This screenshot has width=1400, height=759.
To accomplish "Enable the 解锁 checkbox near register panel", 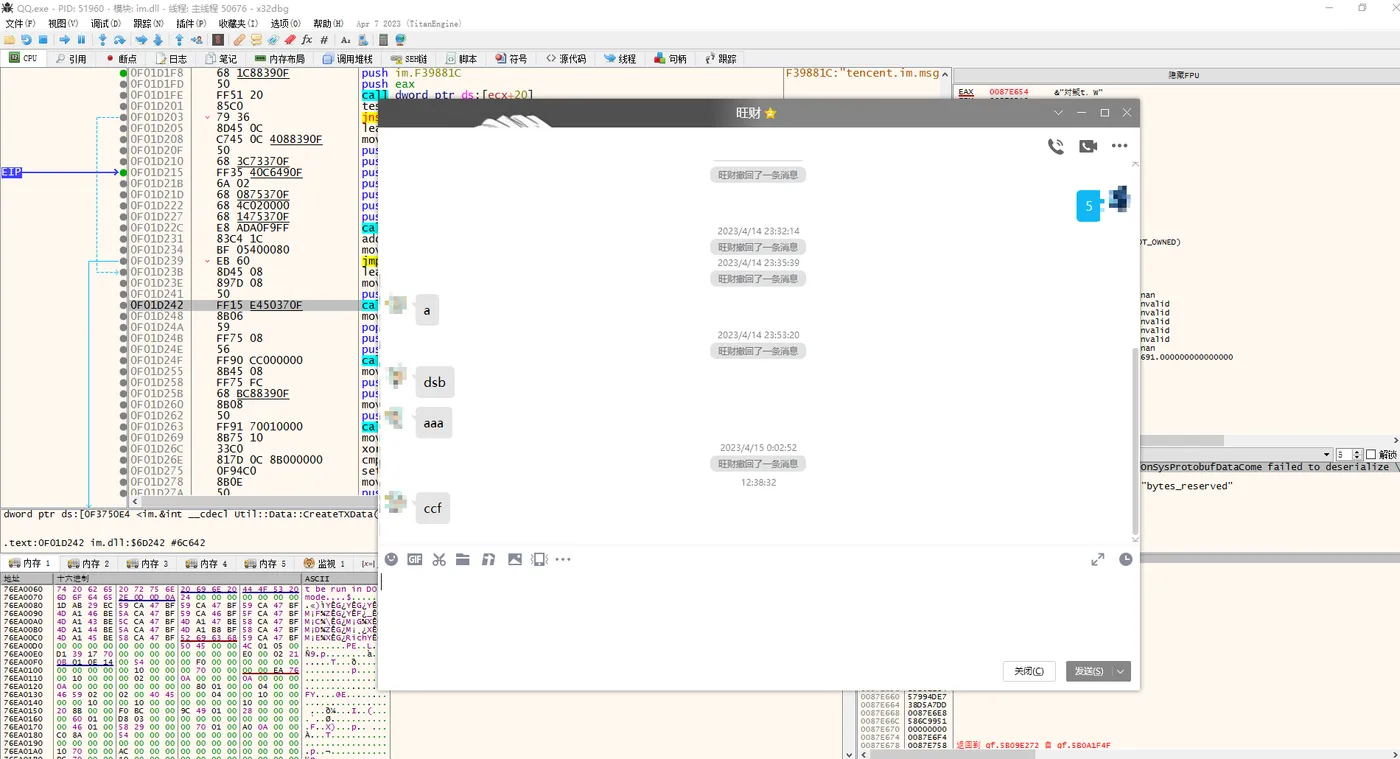I will click(1371, 454).
